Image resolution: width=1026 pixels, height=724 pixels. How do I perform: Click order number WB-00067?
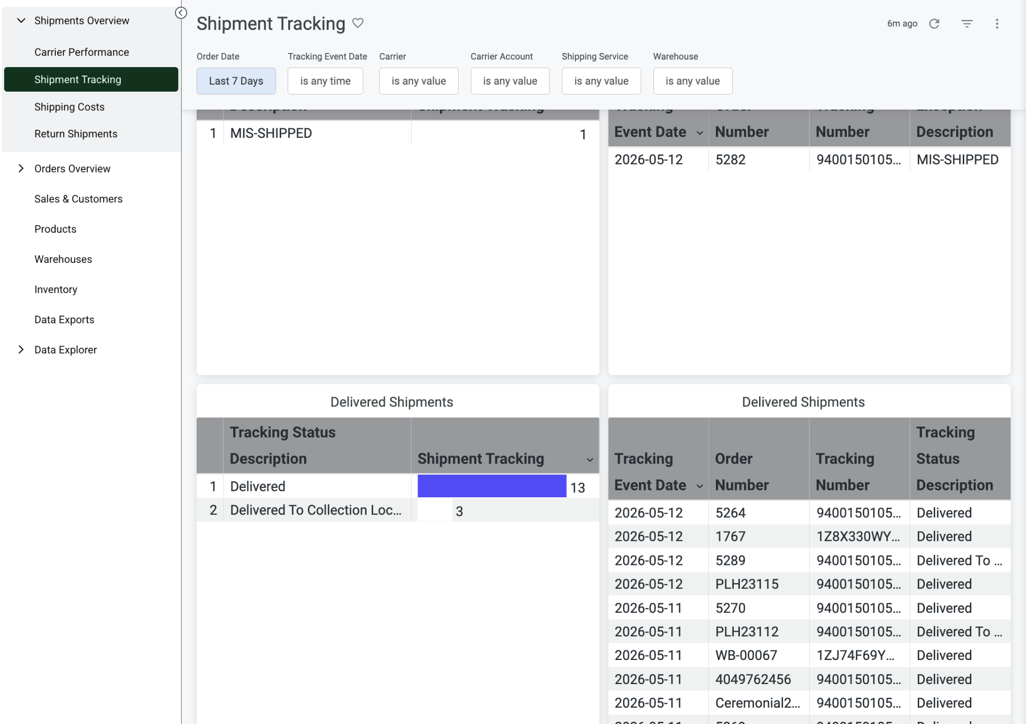click(746, 655)
